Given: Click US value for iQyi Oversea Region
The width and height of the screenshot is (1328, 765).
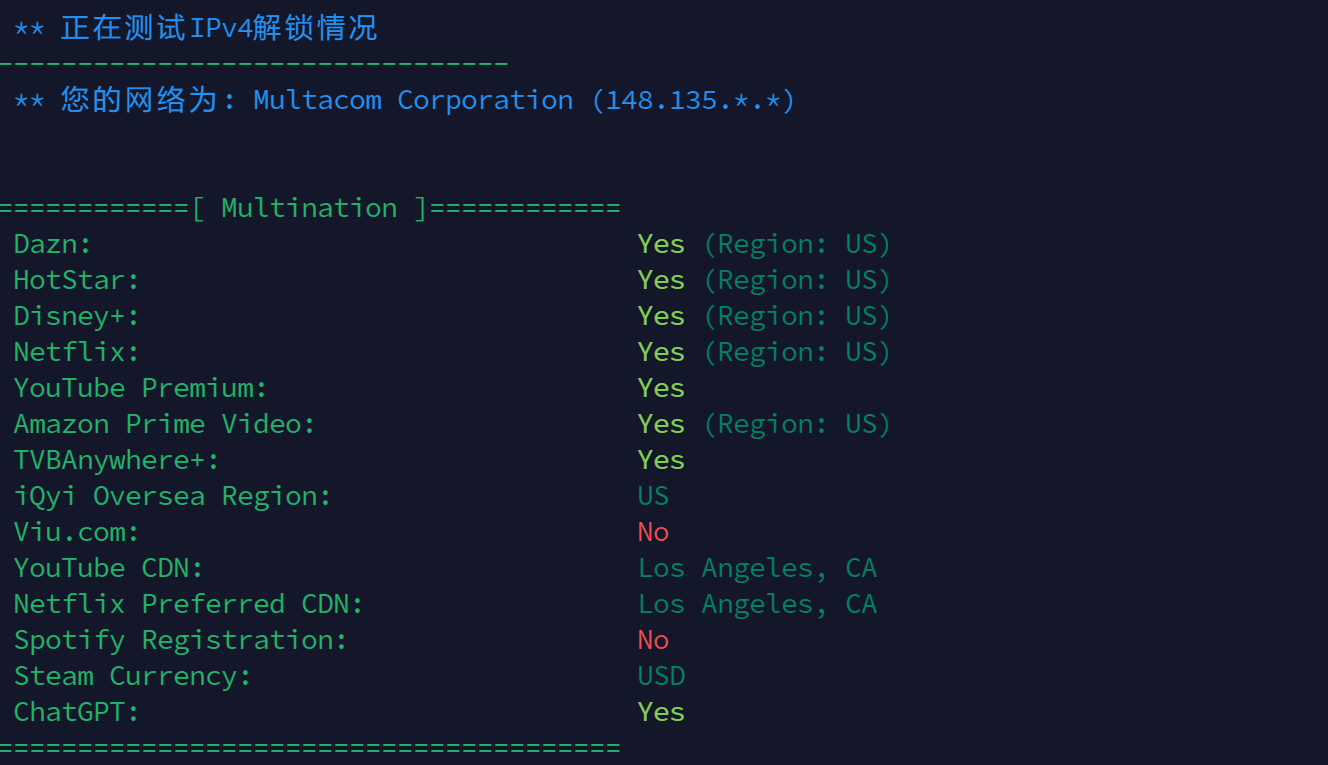Looking at the screenshot, I should pyautogui.click(x=653, y=496).
